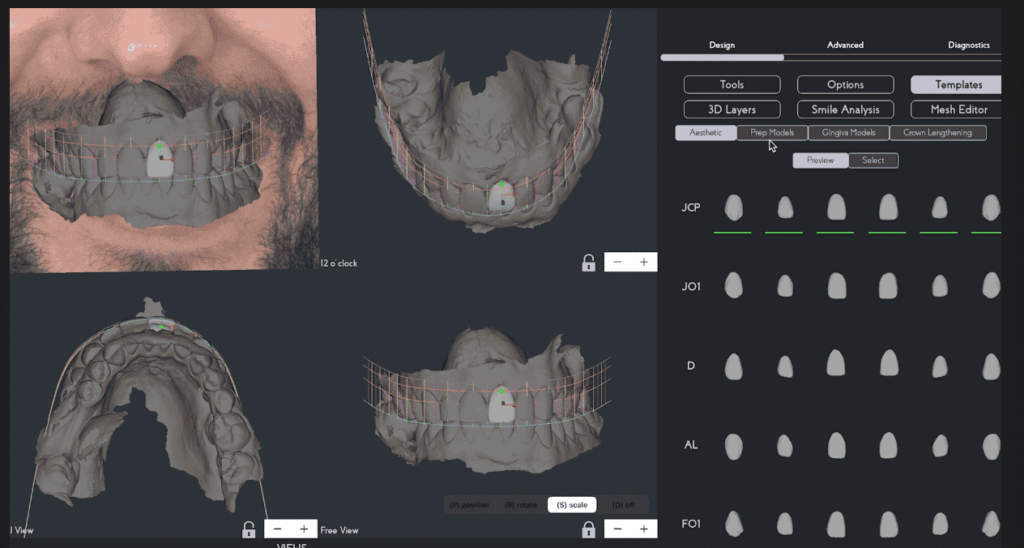Click the lock icon in the bottom-left view
Viewport: 1024px width, 548px height.
248,529
